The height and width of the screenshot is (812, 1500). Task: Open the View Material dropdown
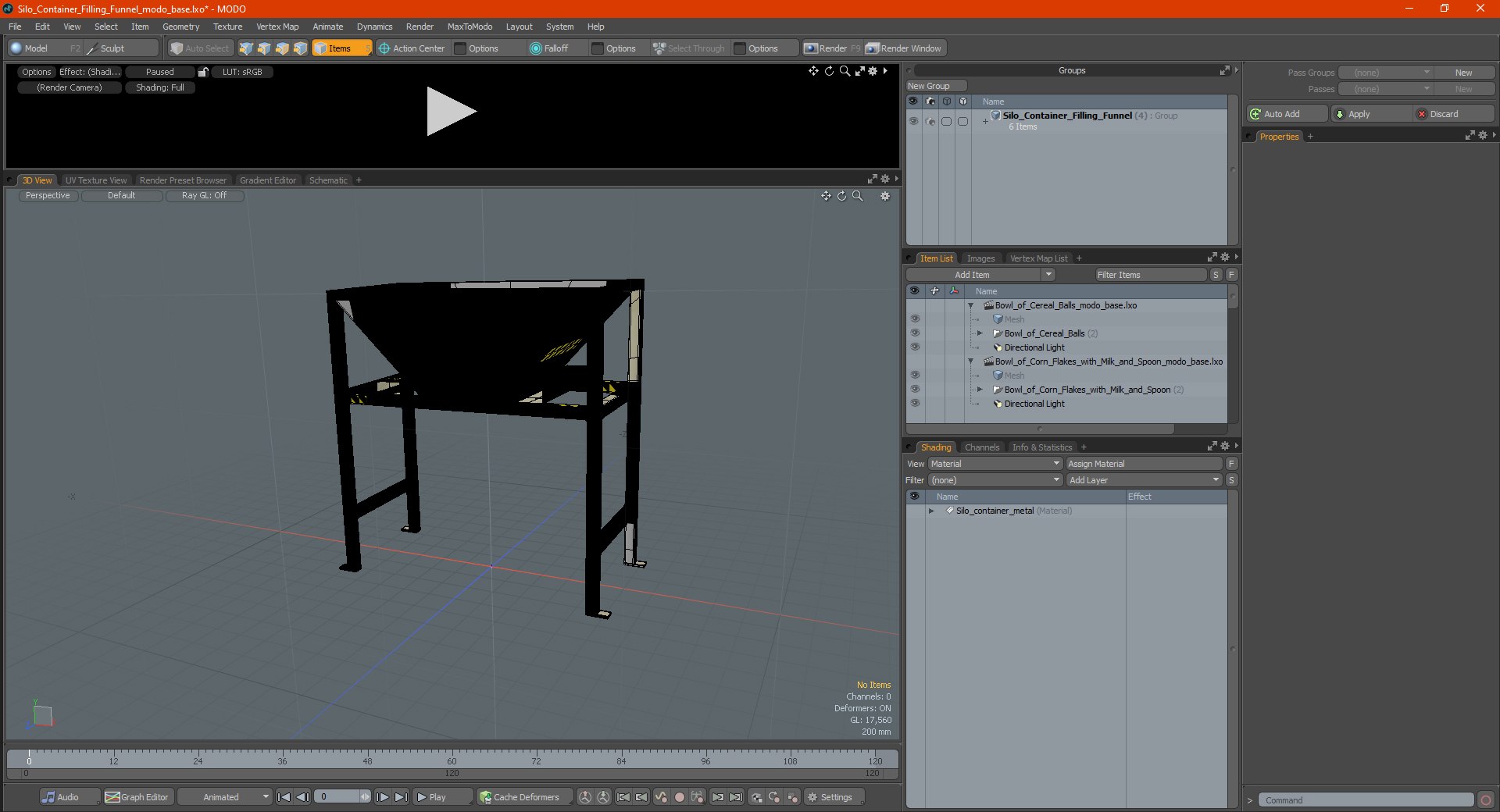point(995,464)
